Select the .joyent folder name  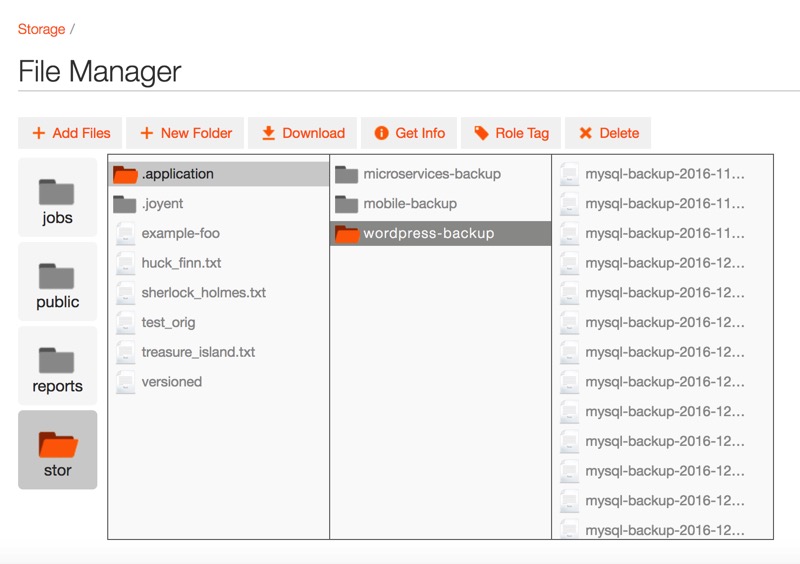pos(162,204)
